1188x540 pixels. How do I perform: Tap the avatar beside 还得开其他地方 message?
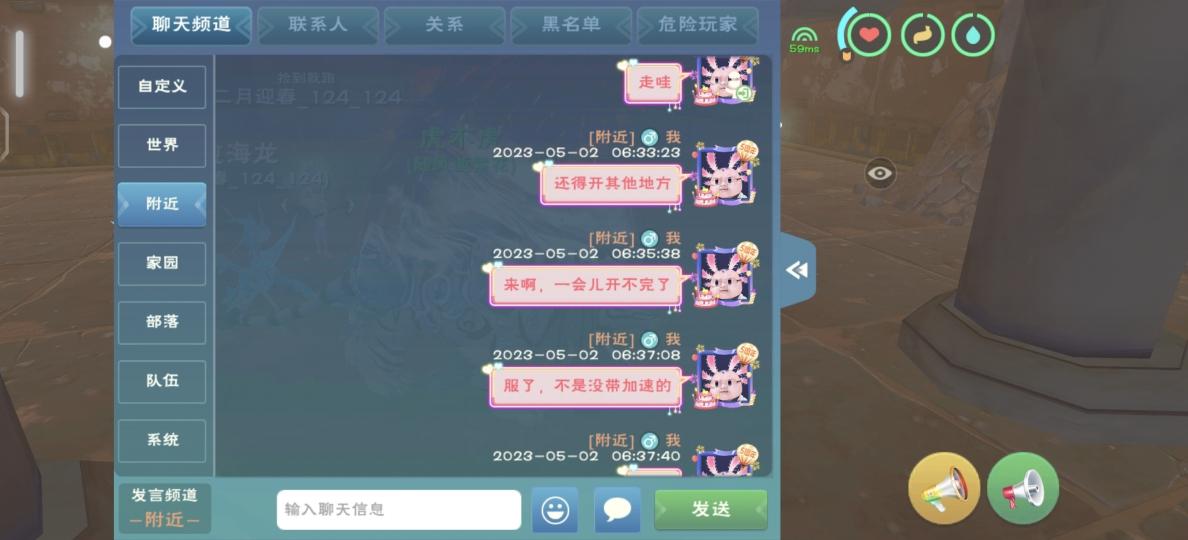[x=726, y=176]
